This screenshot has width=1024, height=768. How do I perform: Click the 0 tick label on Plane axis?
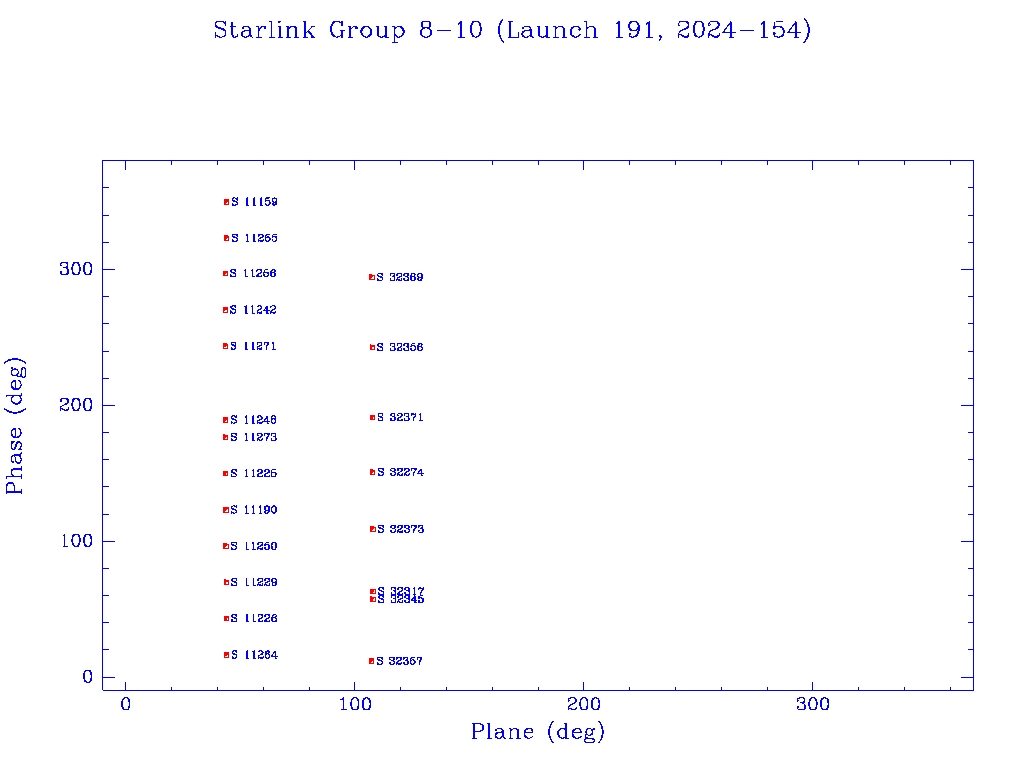point(125,705)
